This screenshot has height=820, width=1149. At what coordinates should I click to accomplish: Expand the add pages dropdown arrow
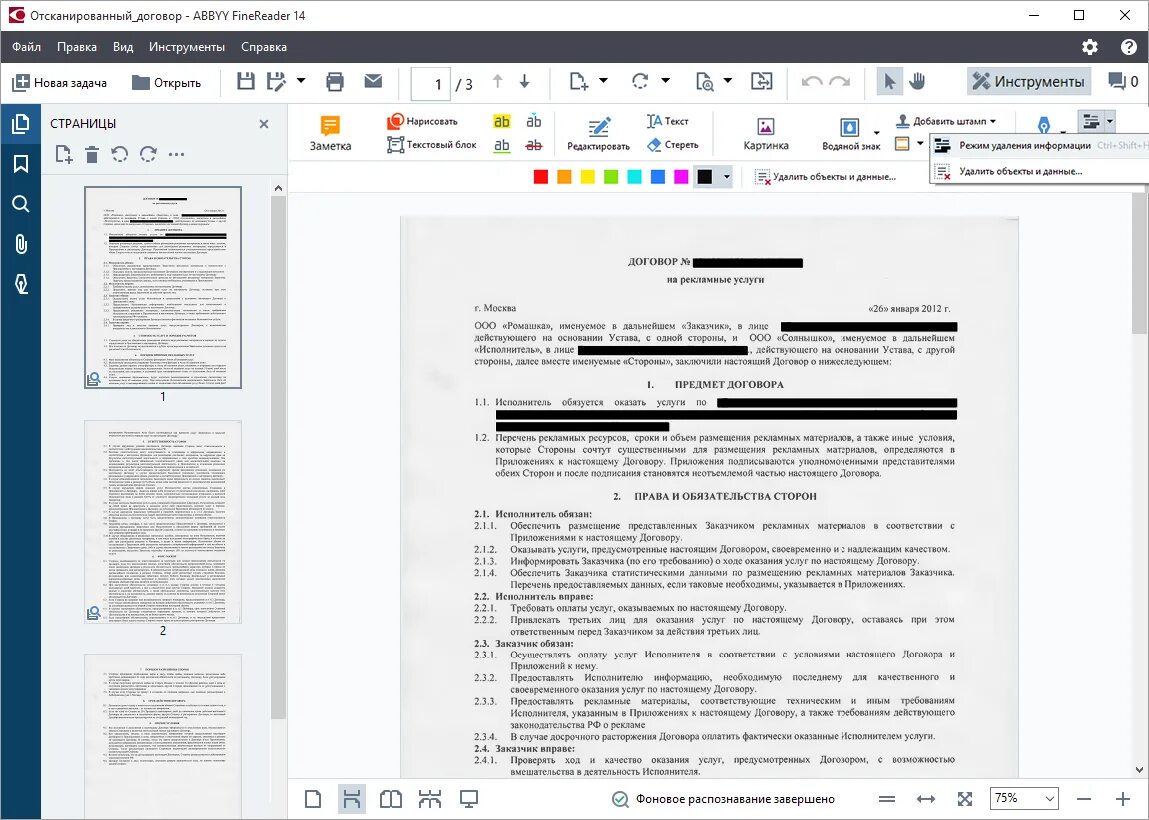click(x=604, y=81)
